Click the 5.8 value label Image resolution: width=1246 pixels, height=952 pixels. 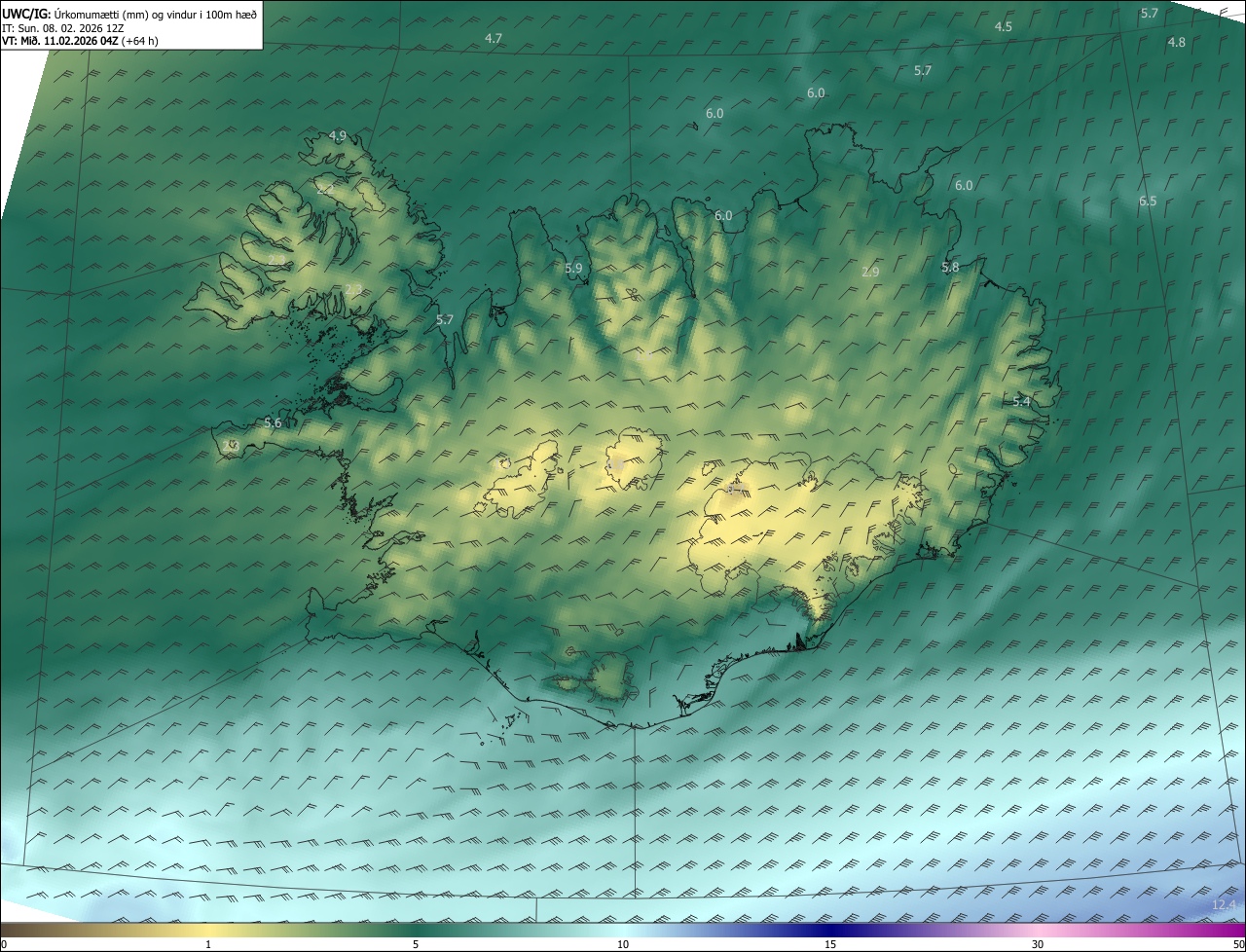950,267
